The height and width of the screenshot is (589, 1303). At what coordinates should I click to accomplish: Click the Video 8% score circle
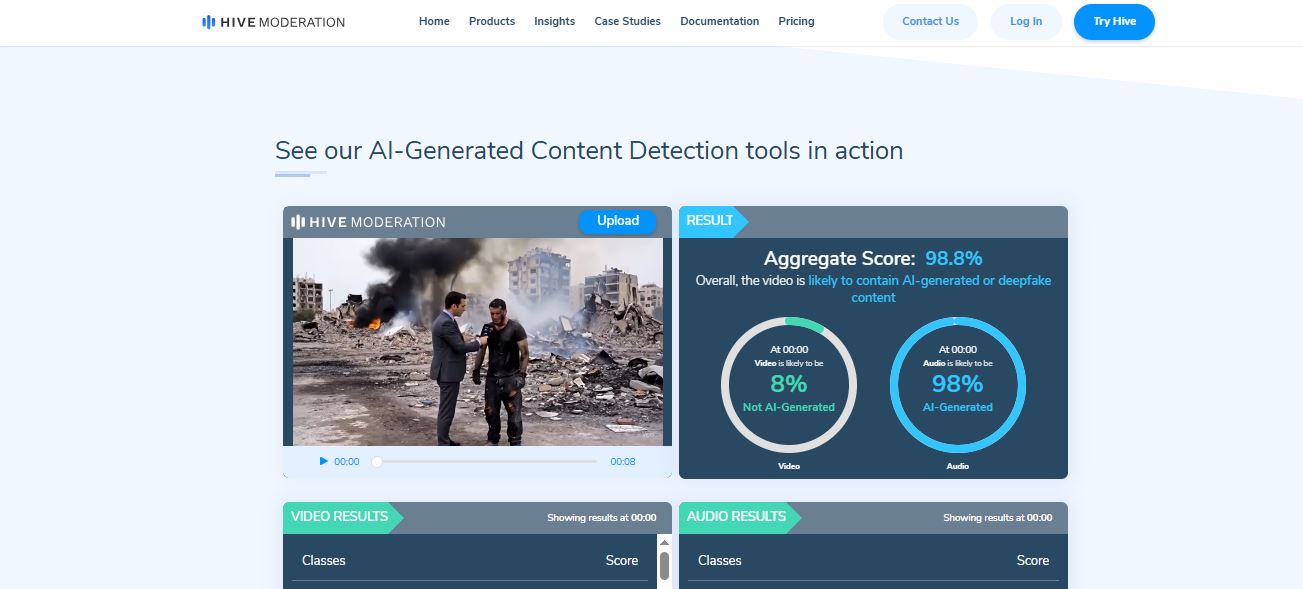coord(788,384)
